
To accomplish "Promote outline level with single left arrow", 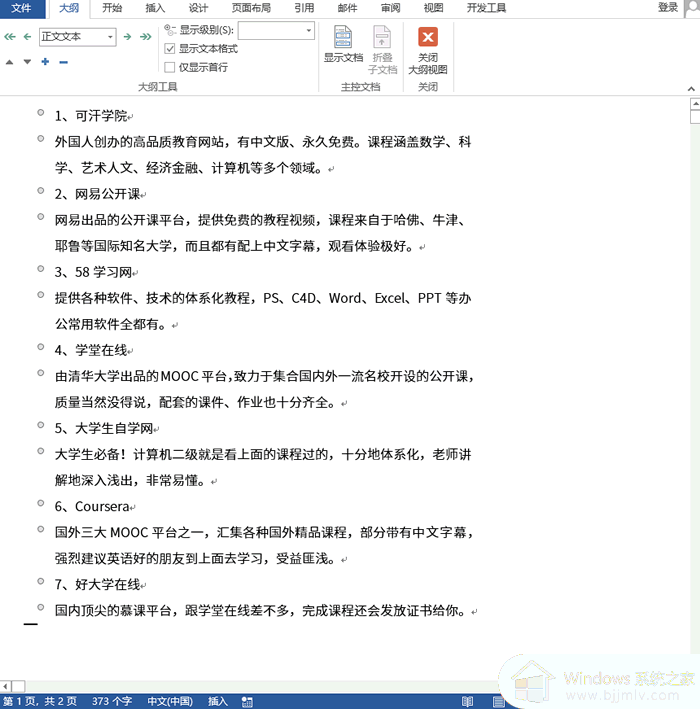I will (x=27, y=37).
